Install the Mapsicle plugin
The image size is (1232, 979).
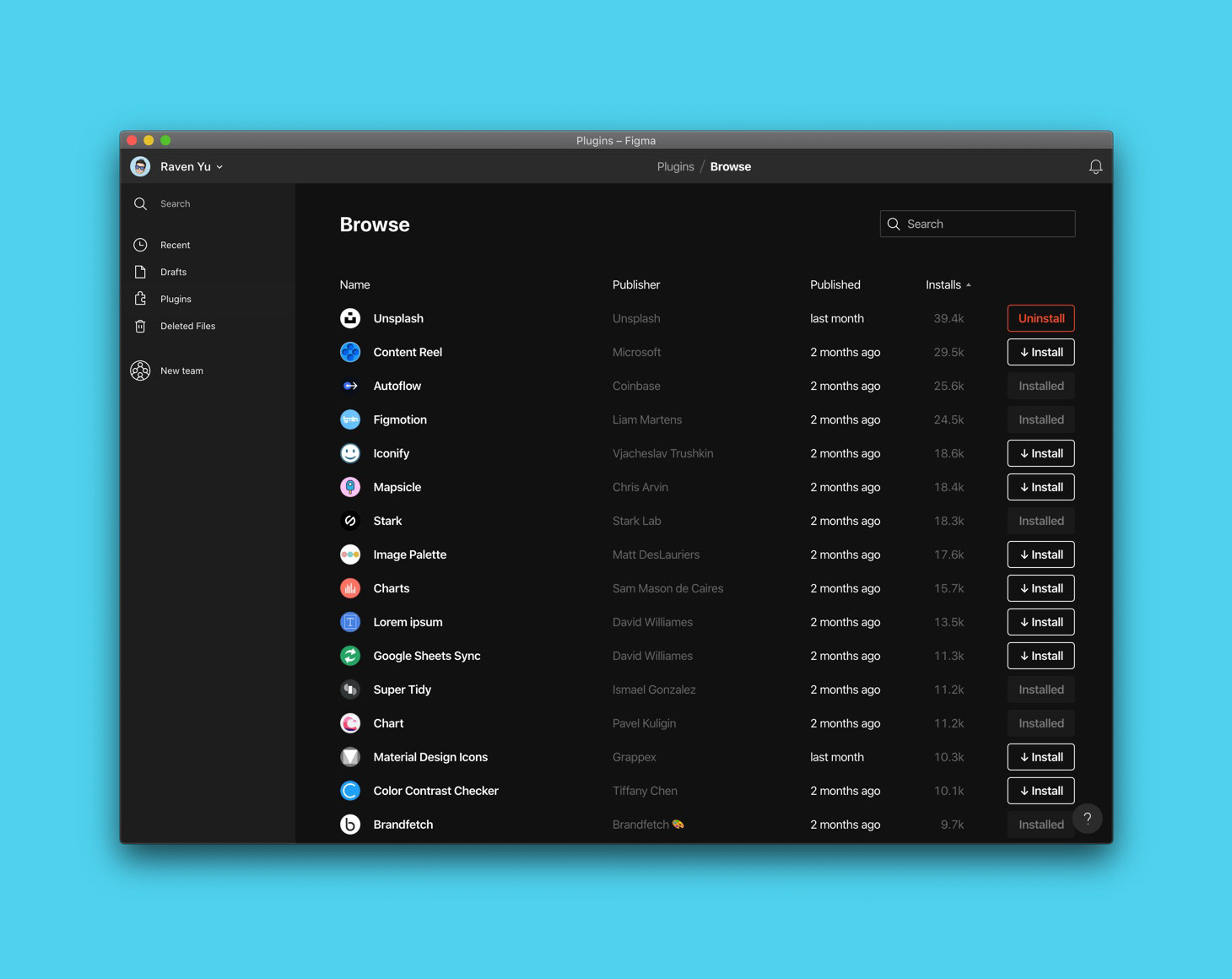pos(1040,487)
